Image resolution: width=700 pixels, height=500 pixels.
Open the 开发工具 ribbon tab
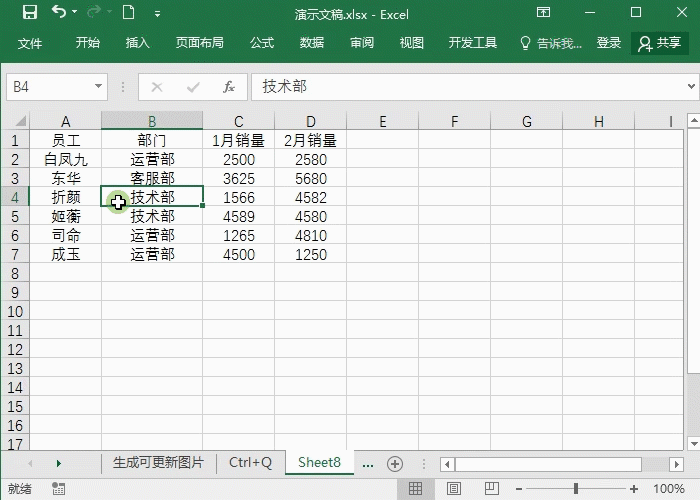(473, 43)
